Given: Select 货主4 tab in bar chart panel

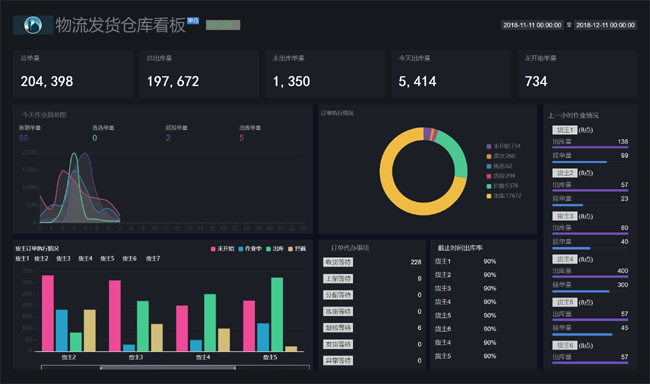Looking at the screenshot, I should point(85,258).
